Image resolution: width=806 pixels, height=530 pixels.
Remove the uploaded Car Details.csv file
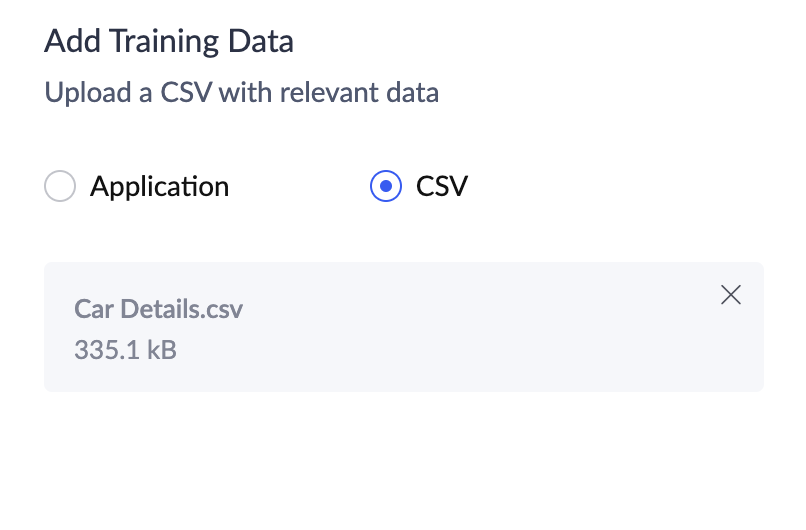pyautogui.click(x=731, y=295)
